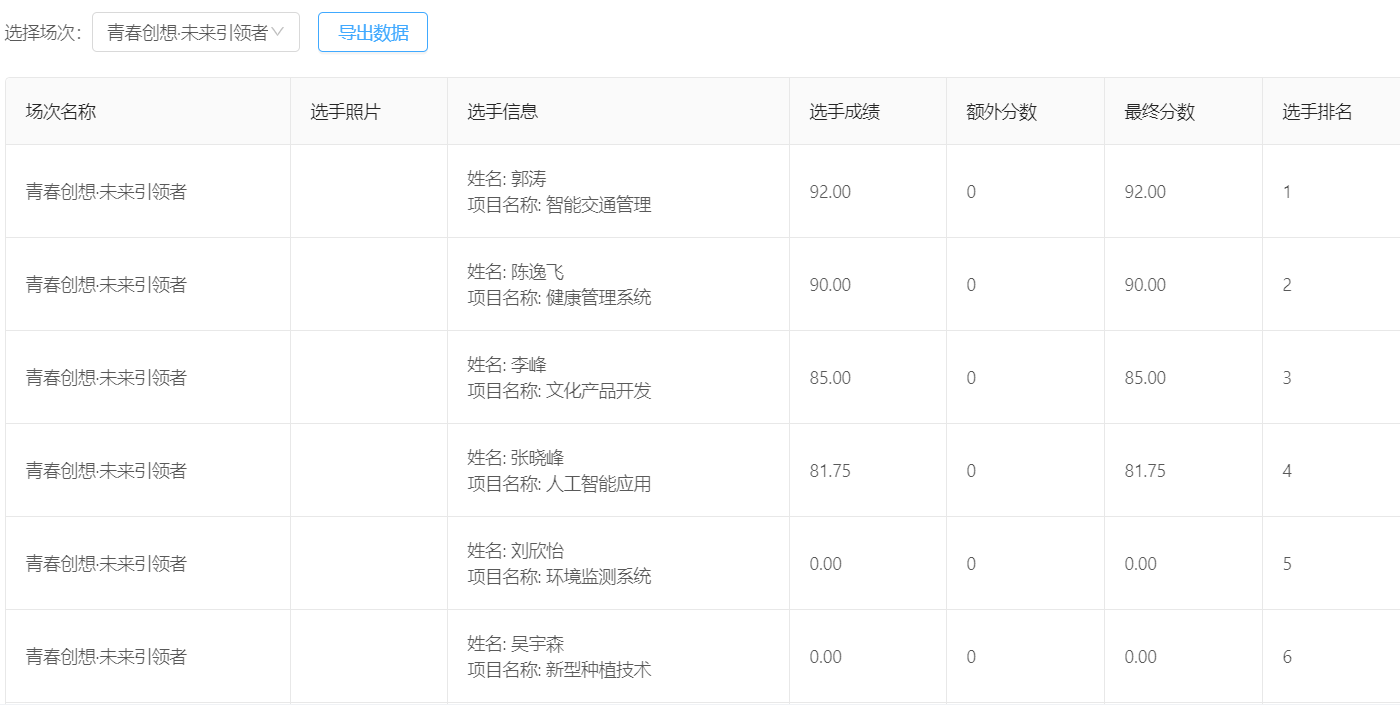This screenshot has width=1400, height=705.
Task: Click 选手成绩 value 81.75 for 张晓峰
Action: click(830, 471)
